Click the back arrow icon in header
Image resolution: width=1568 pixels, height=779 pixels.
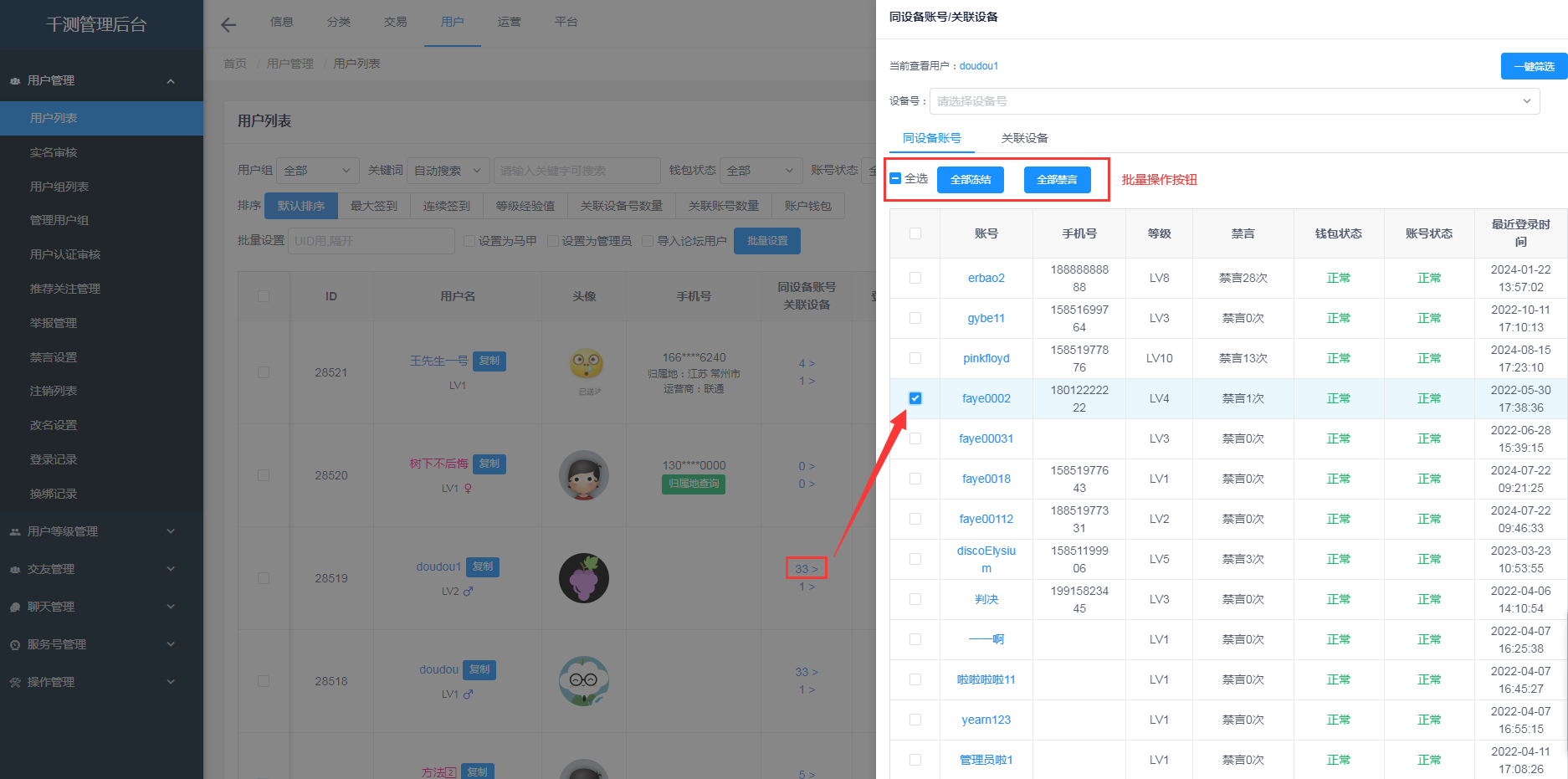click(x=228, y=24)
